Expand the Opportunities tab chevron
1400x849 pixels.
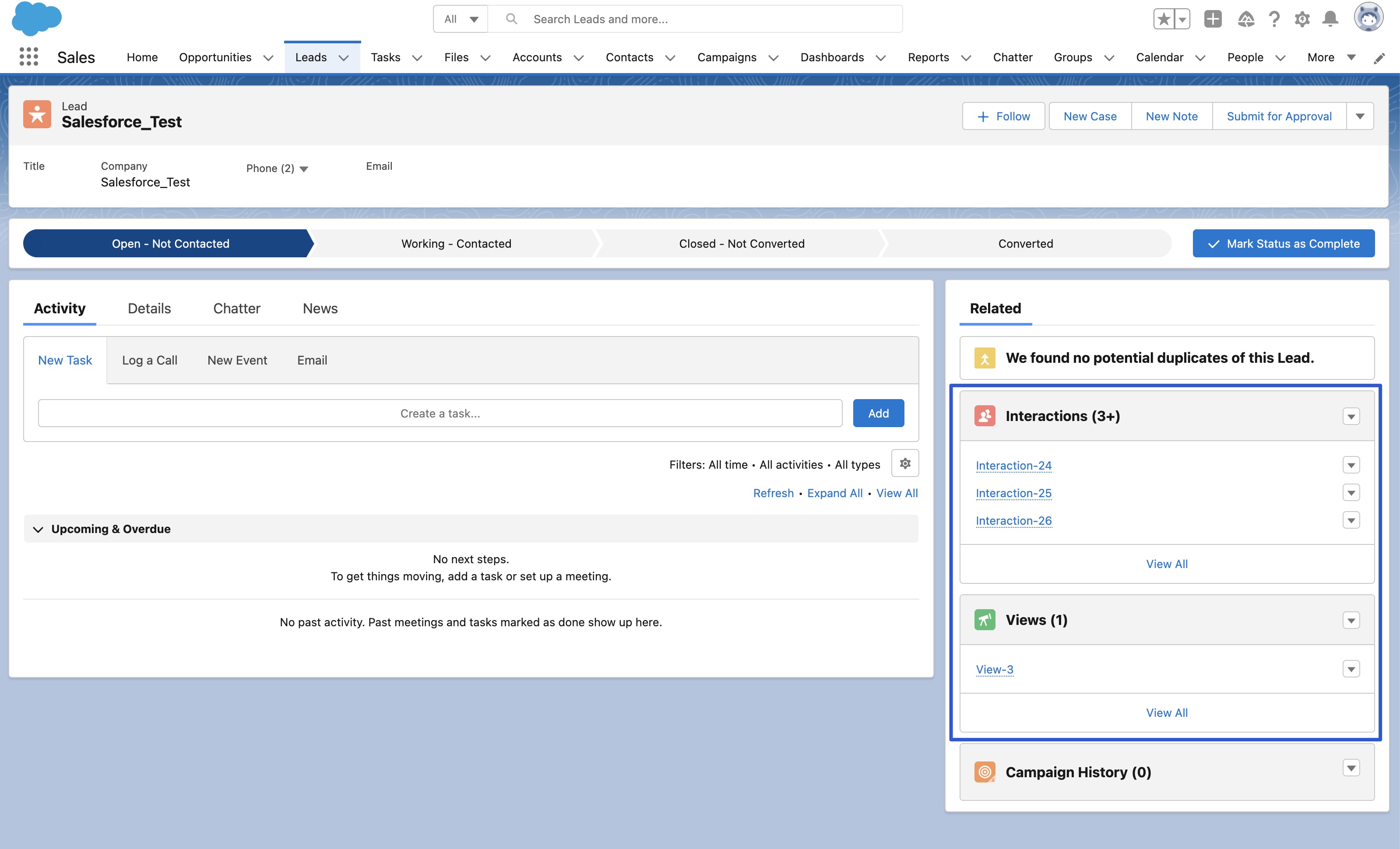pyautogui.click(x=268, y=58)
